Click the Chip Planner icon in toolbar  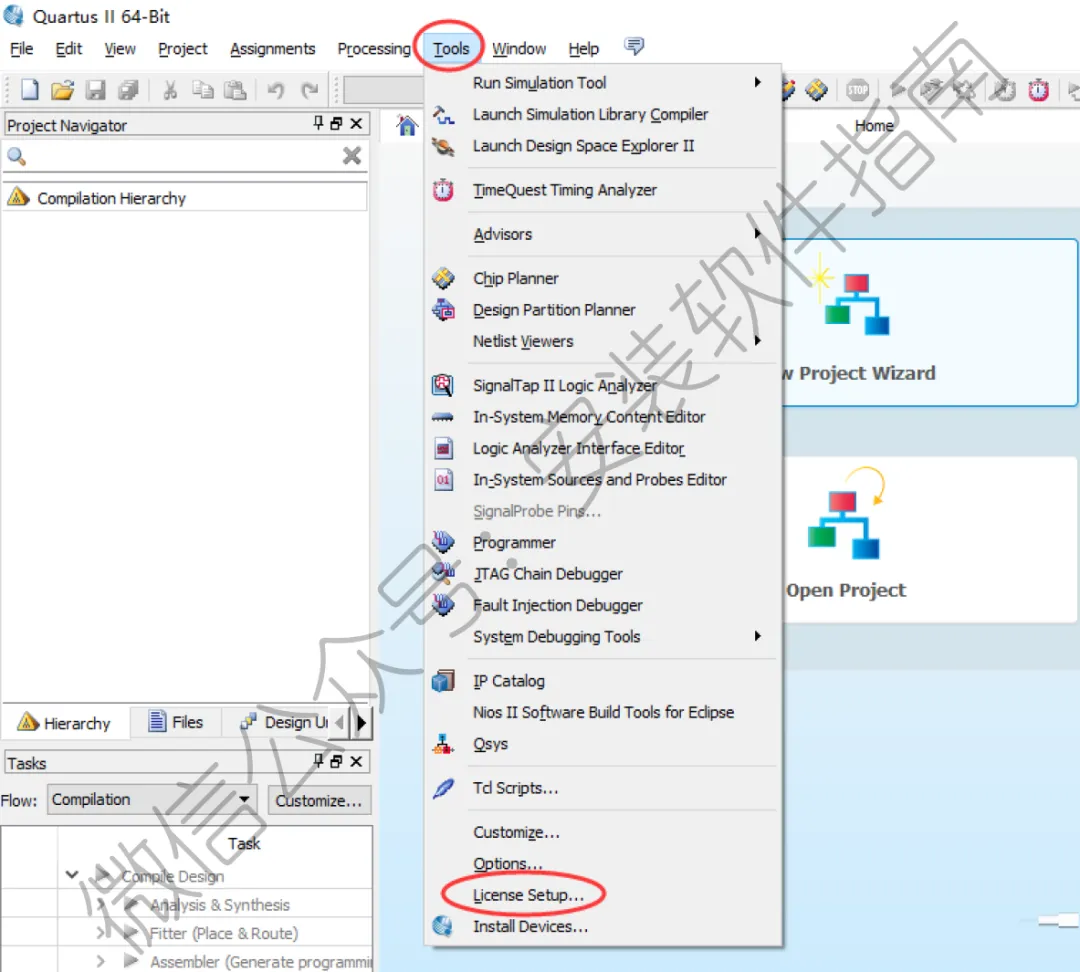816,90
